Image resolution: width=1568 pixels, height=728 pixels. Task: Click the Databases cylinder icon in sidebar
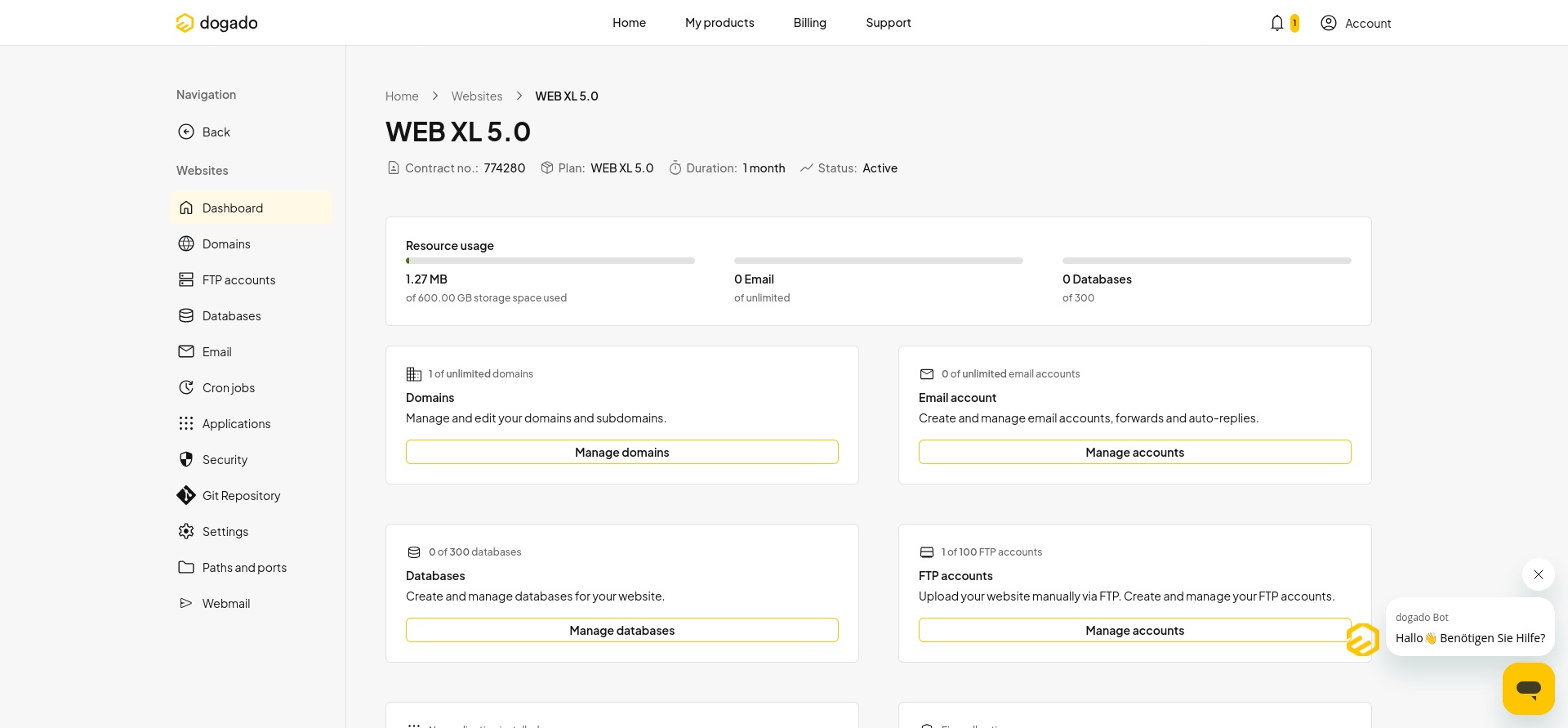pos(186,315)
